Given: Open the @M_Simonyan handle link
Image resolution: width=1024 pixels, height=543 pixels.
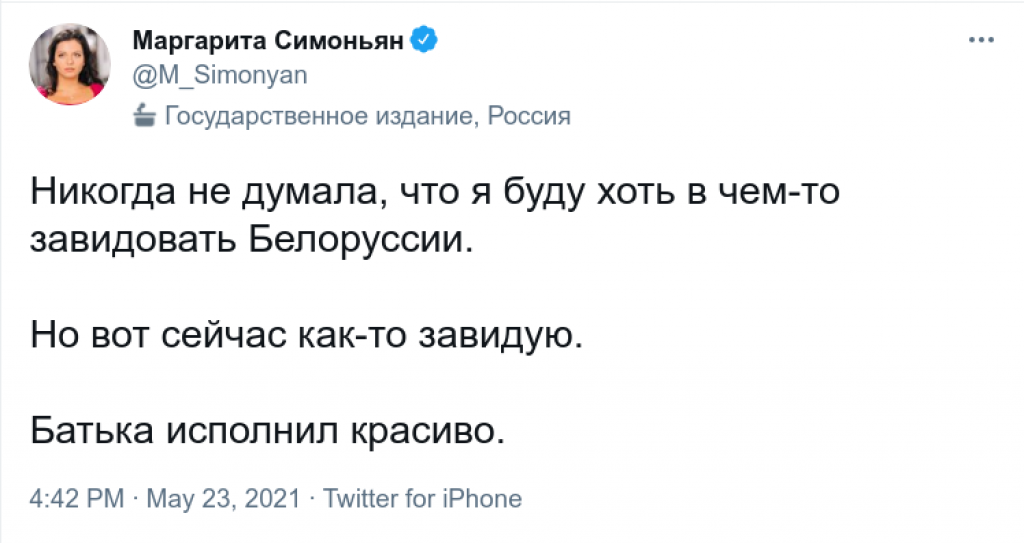Looking at the screenshot, I should click(220, 75).
